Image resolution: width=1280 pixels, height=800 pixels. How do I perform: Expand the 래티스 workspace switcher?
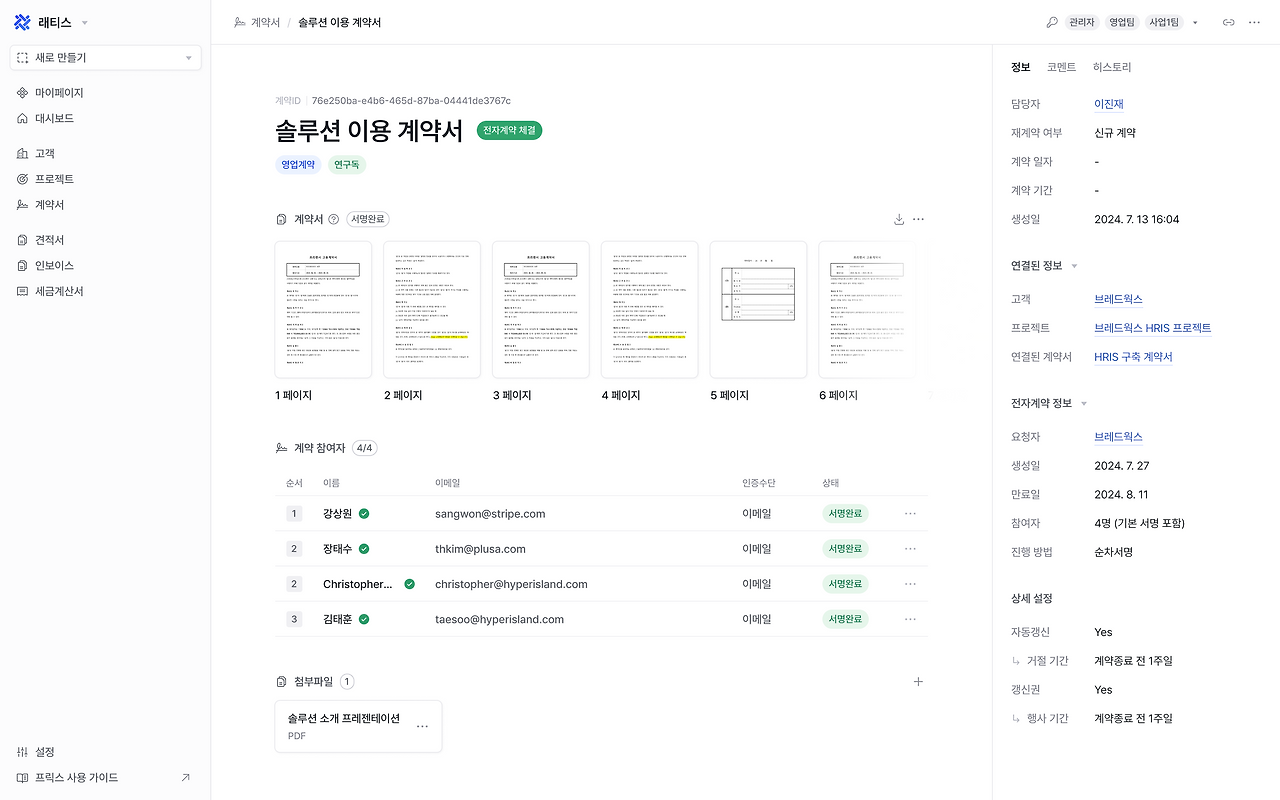coord(85,21)
